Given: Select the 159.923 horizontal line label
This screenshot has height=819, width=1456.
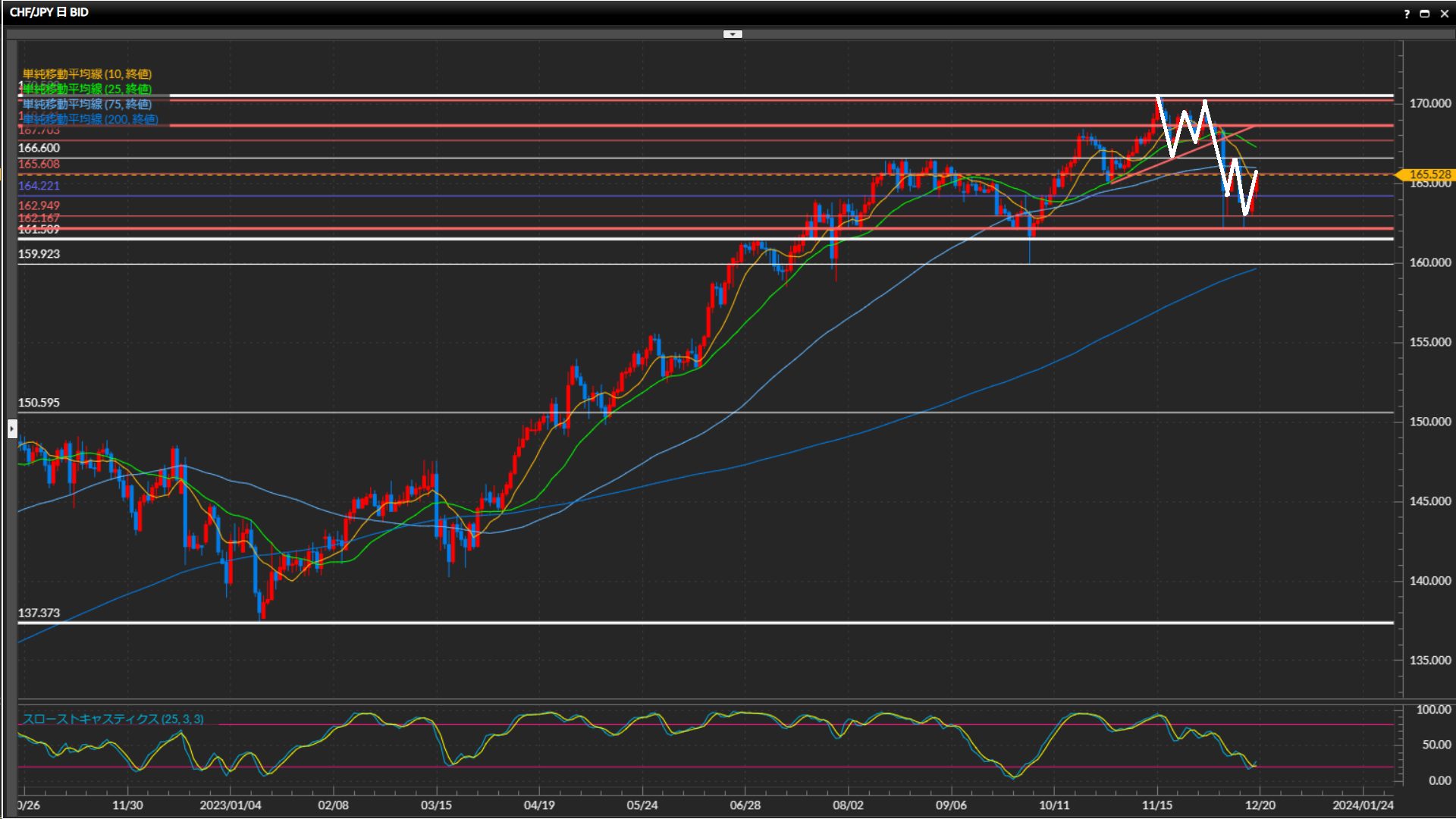Looking at the screenshot, I should pyautogui.click(x=39, y=254).
